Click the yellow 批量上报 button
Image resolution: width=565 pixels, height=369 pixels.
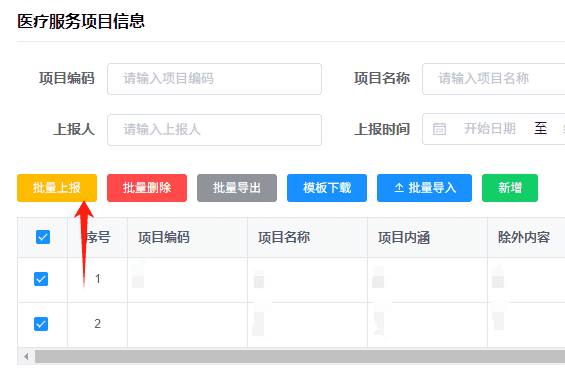pyautogui.click(x=57, y=188)
